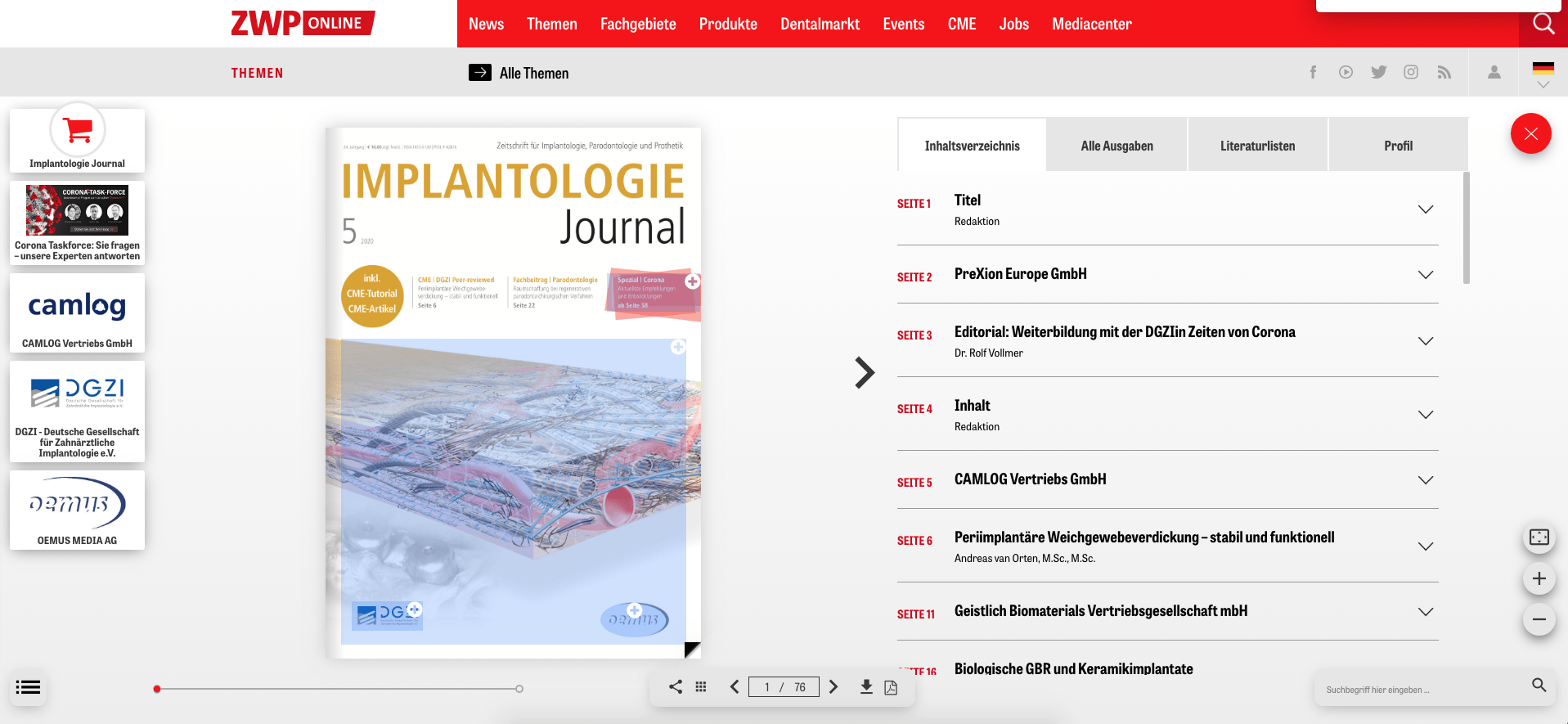
Task: Expand the PreXion Europe GmbH entry
Action: coord(1426,274)
